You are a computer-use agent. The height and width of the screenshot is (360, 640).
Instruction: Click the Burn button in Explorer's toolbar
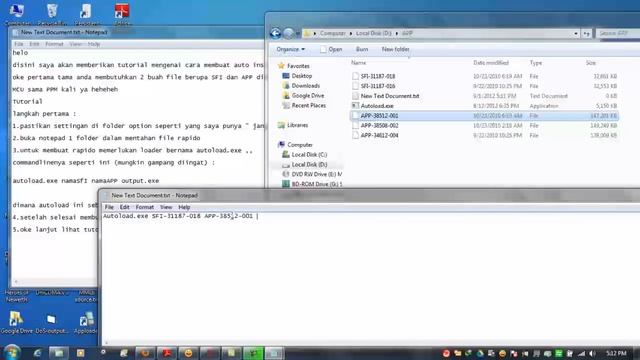[x=362, y=49]
